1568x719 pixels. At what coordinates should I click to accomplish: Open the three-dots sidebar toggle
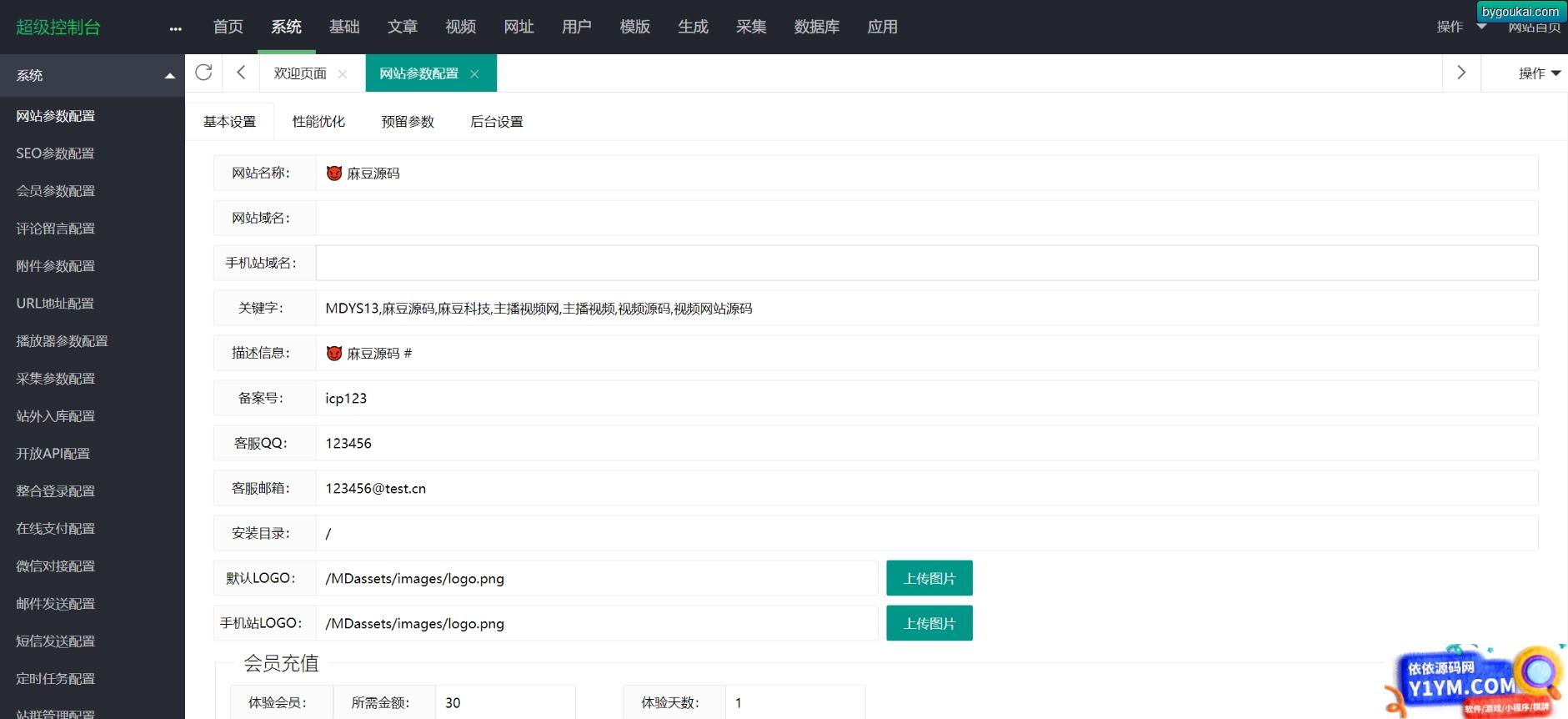point(175,28)
